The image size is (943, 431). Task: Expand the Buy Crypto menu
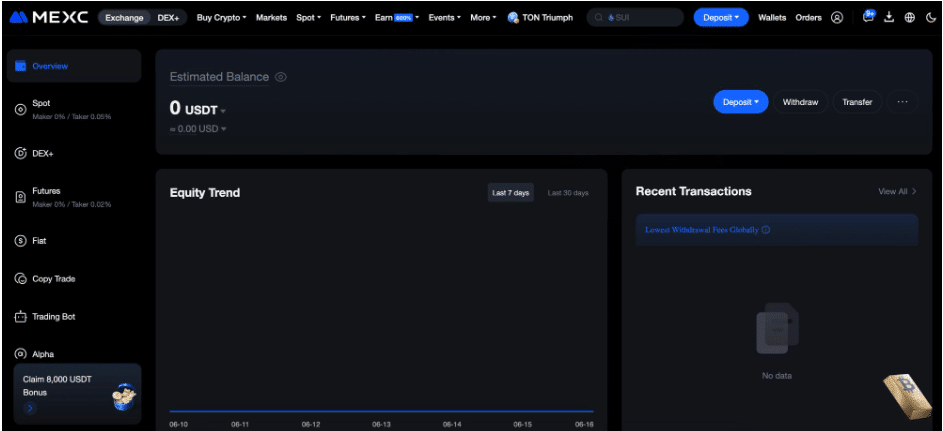(221, 17)
